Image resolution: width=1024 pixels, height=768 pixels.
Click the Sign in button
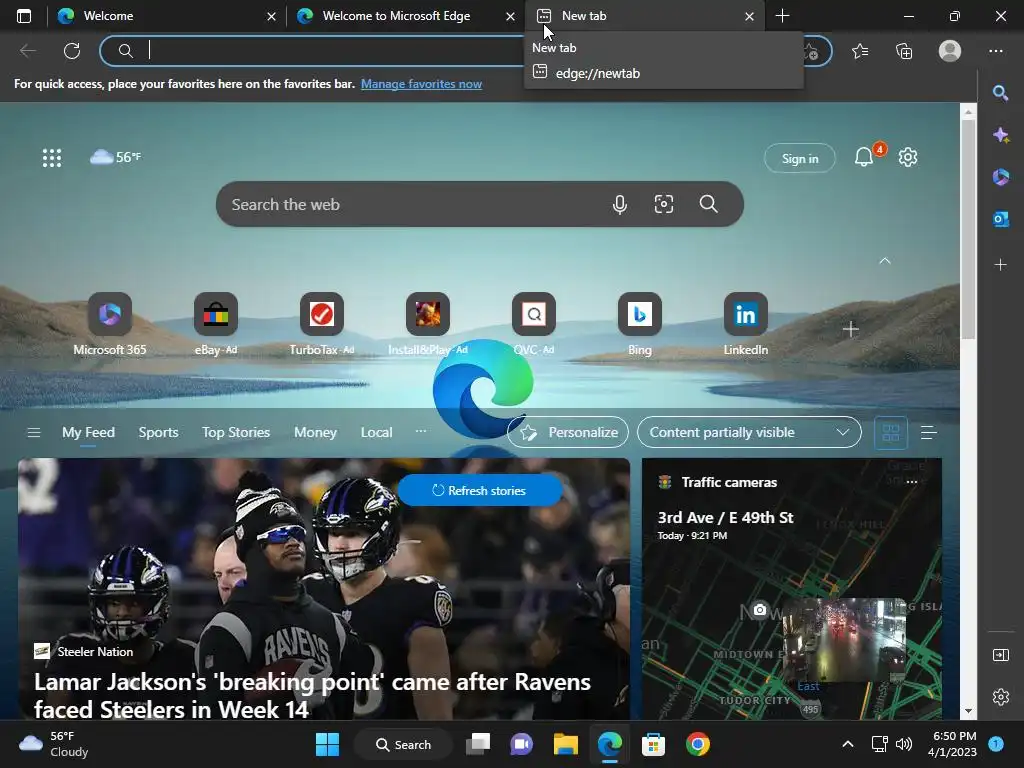pyautogui.click(x=800, y=159)
